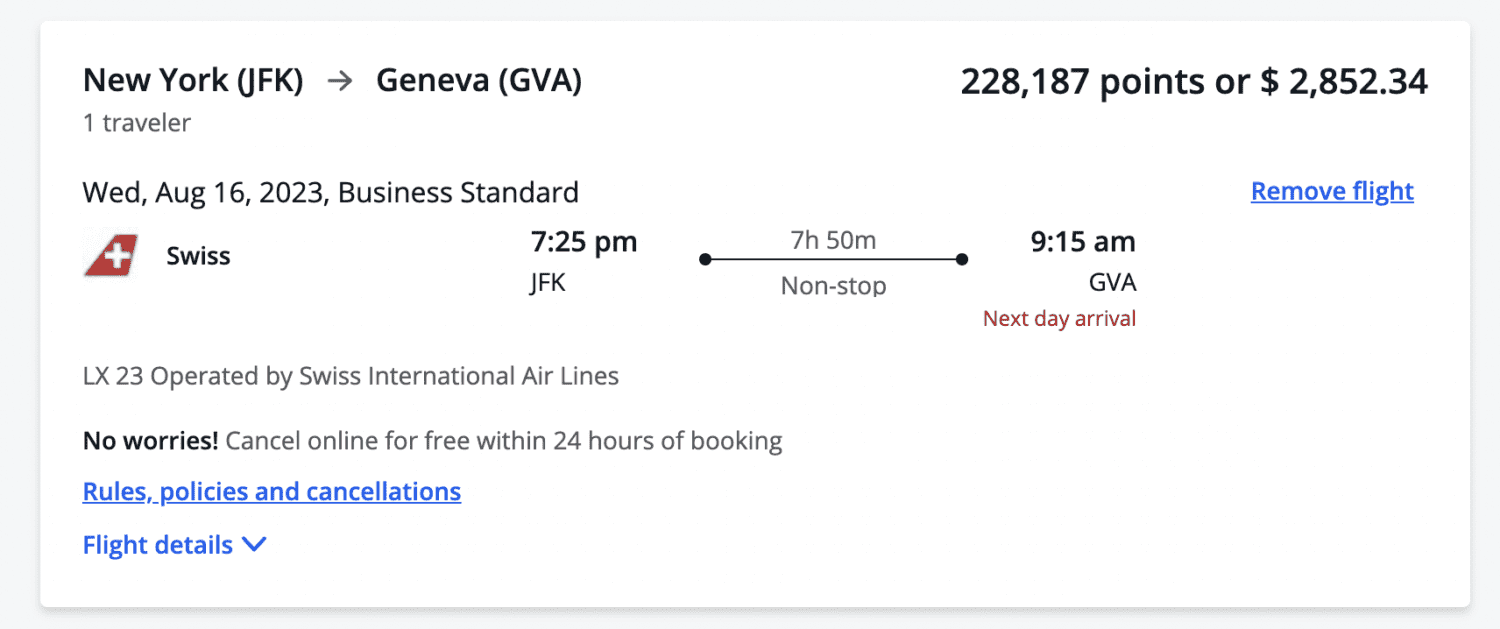Open Flight details via its dropdown arrow

point(255,545)
